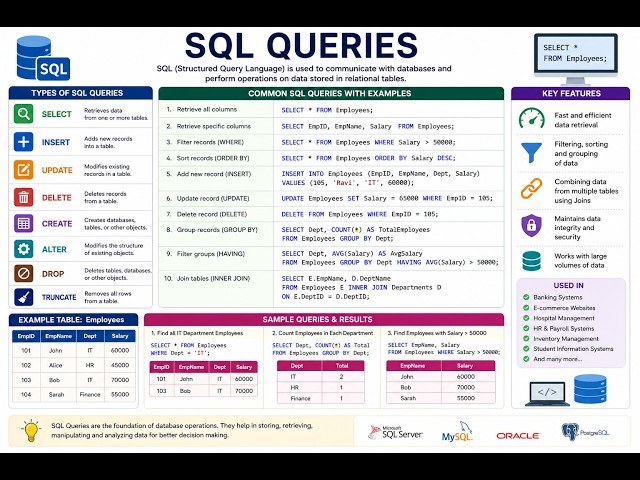
Task: Click the Sort records (ORDER BY) label
Action: point(213,158)
